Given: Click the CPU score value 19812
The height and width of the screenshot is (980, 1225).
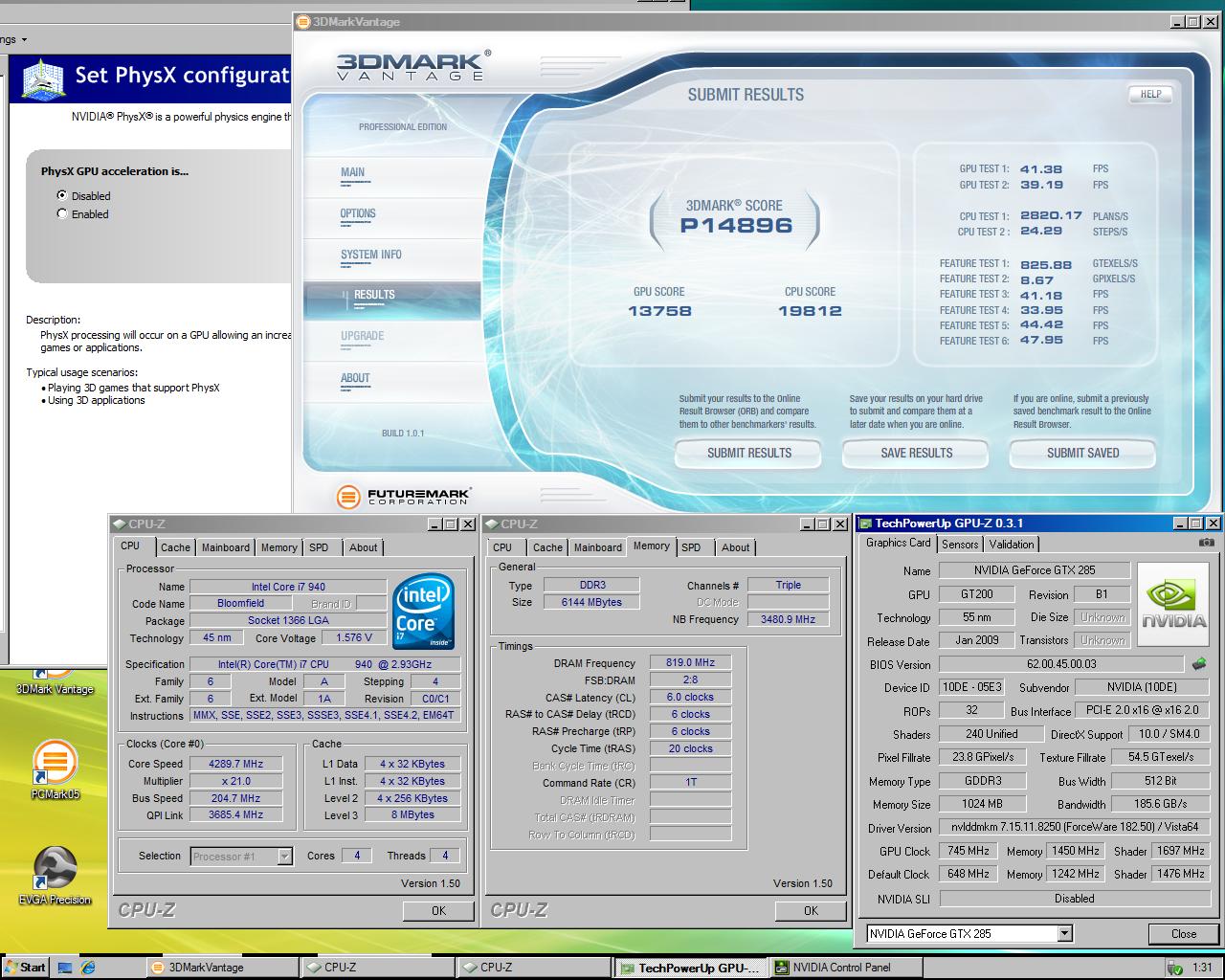Looking at the screenshot, I should tap(810, 311).
